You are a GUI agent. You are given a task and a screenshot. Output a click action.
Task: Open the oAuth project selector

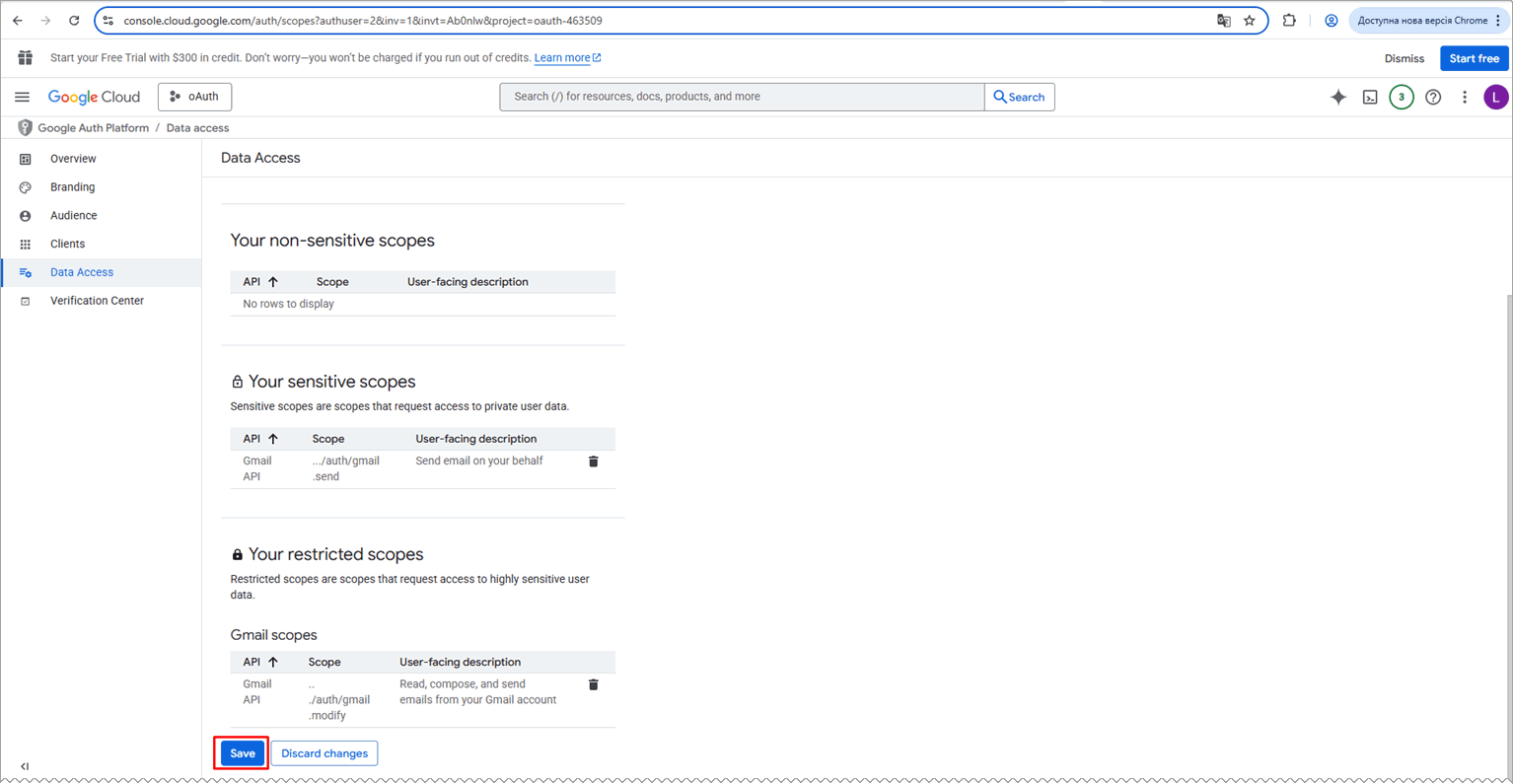(194, 97)
